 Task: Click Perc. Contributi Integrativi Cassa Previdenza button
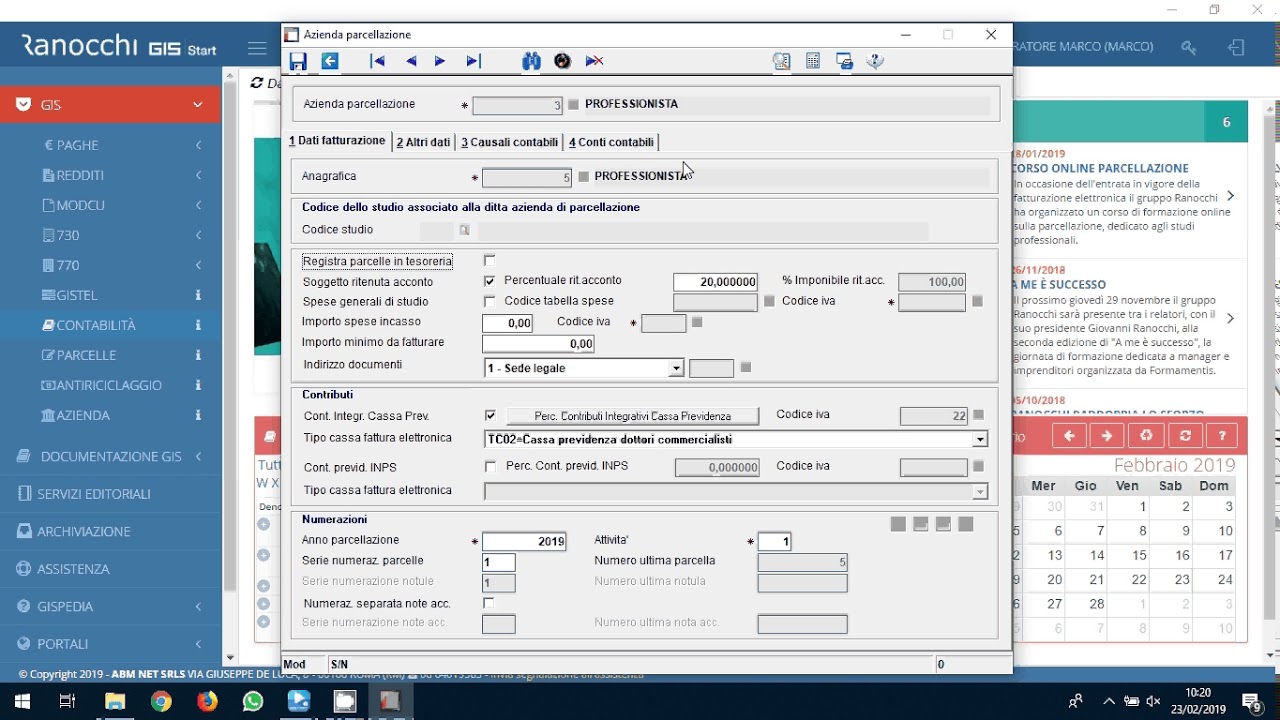click(632, 416)
